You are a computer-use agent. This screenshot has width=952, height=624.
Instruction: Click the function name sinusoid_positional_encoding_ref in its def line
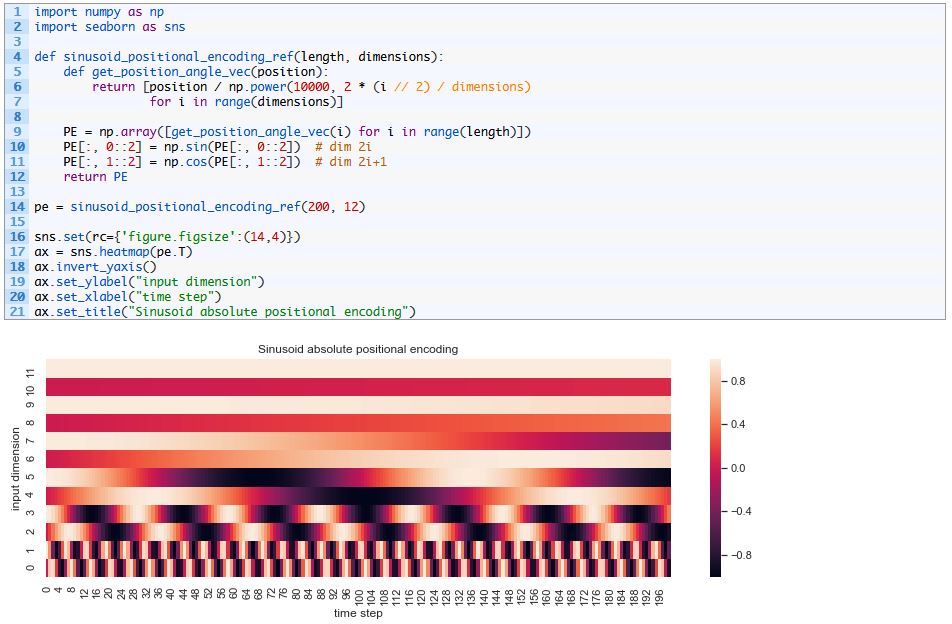click(178, 56)
